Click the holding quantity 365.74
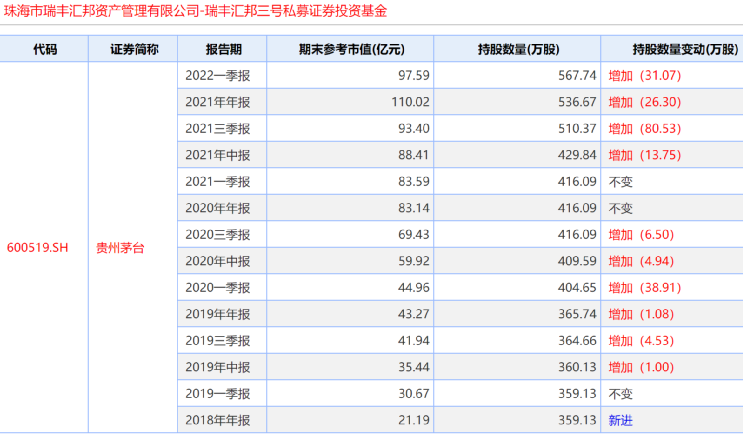 577,314
